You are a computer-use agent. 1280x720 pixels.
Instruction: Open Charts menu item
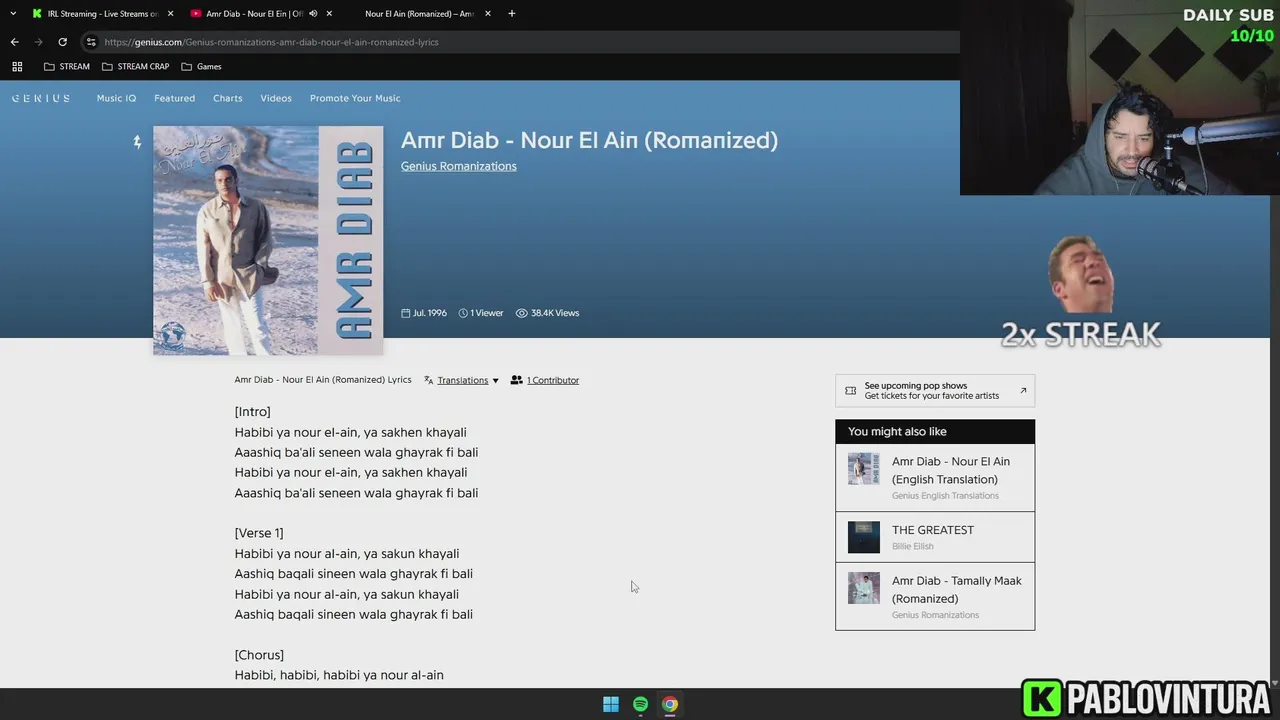tap(228, 98)
